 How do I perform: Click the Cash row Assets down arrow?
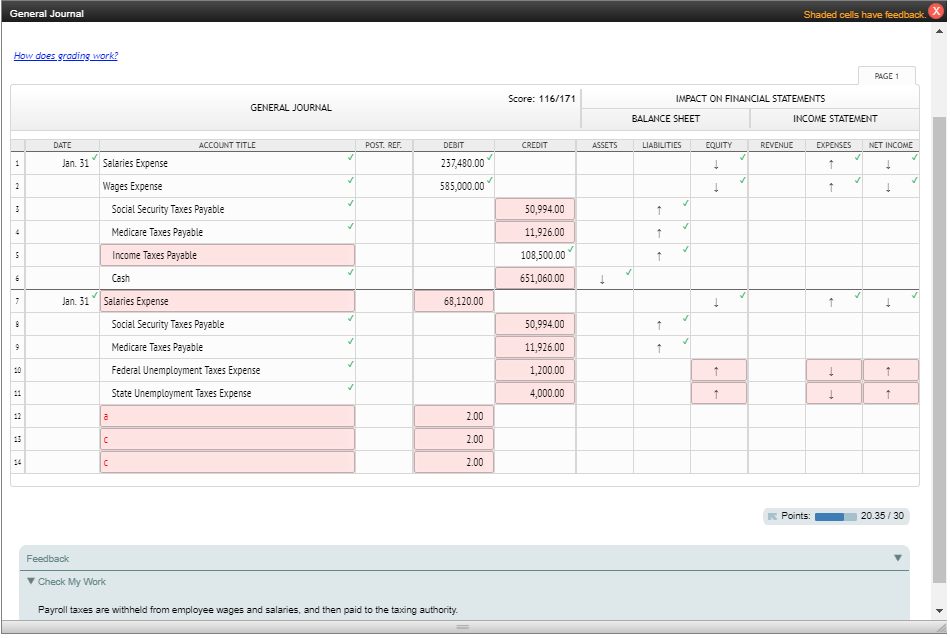tap(602, 279)
